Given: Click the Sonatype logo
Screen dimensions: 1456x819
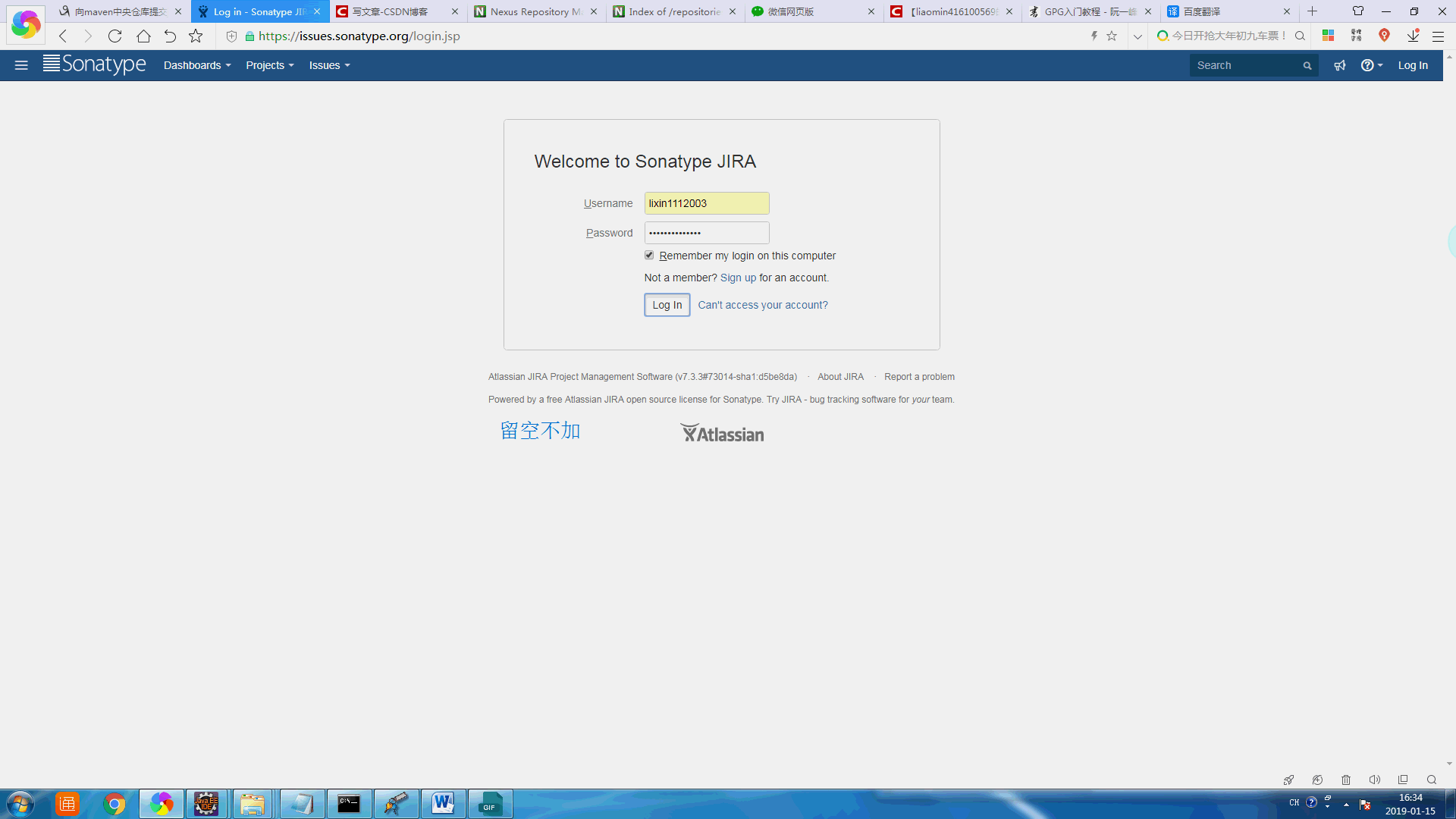Looking at the screenshot, I should [x=95, y=64].
